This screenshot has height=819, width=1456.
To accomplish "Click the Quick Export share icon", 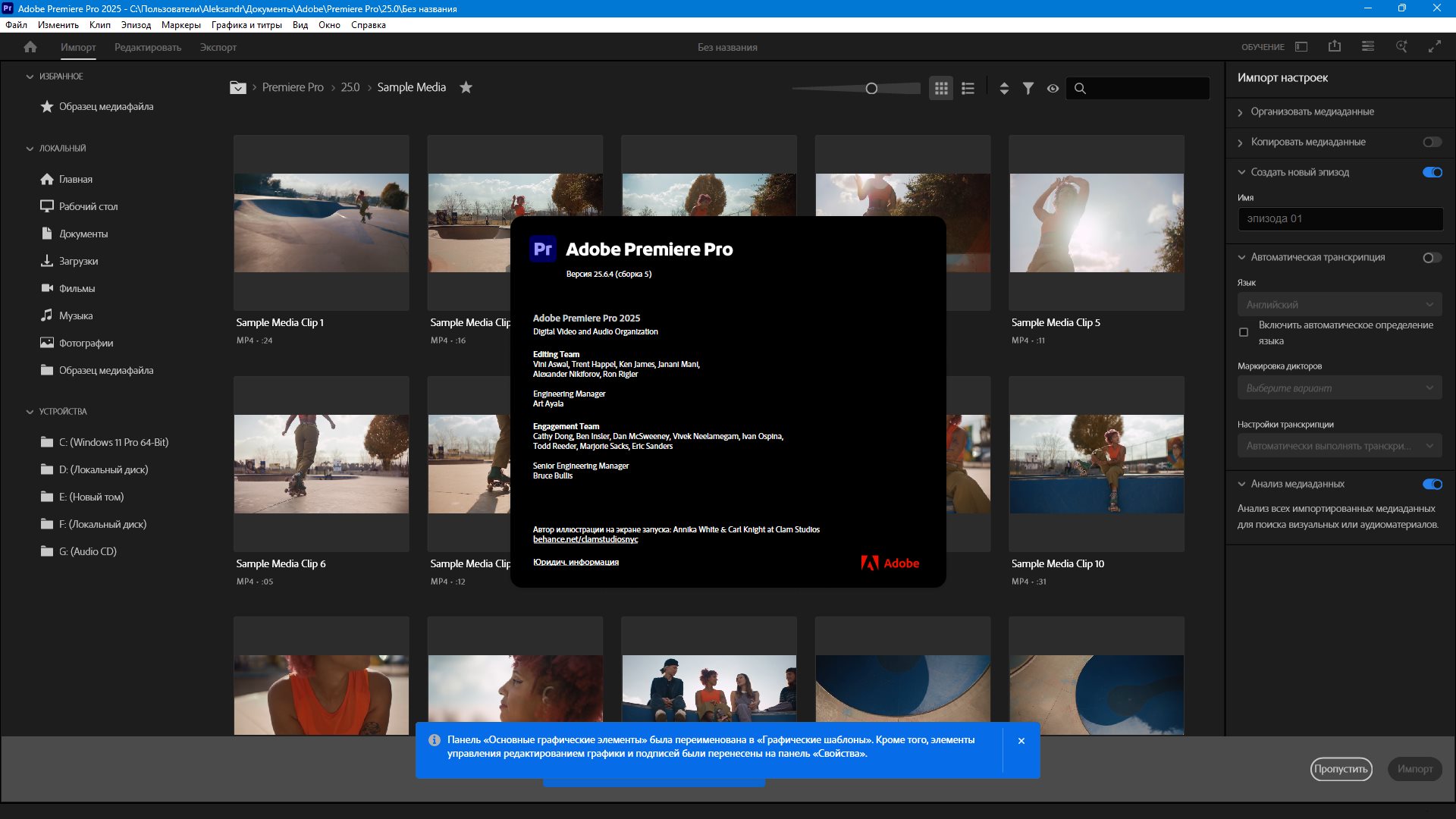I will click(1335, 47).
